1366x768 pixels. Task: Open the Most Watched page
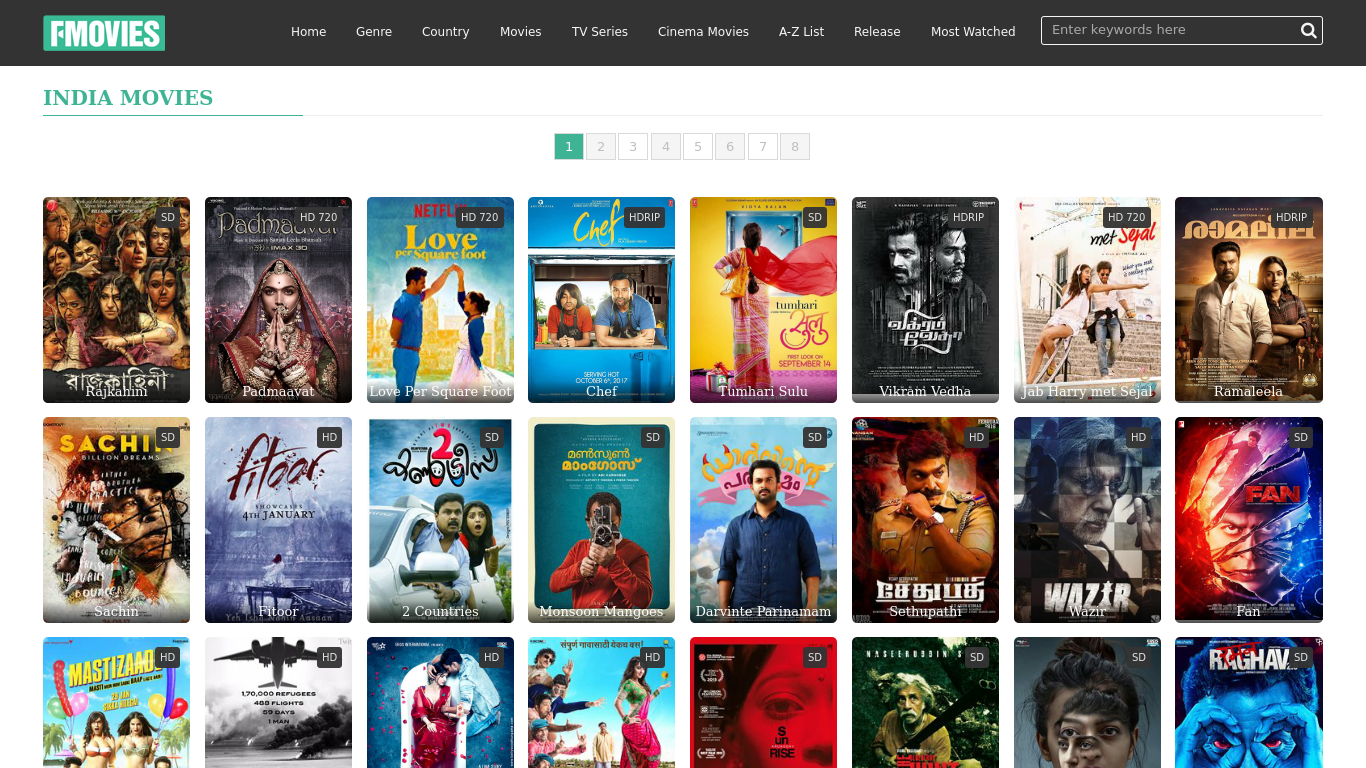coord(973,32)
